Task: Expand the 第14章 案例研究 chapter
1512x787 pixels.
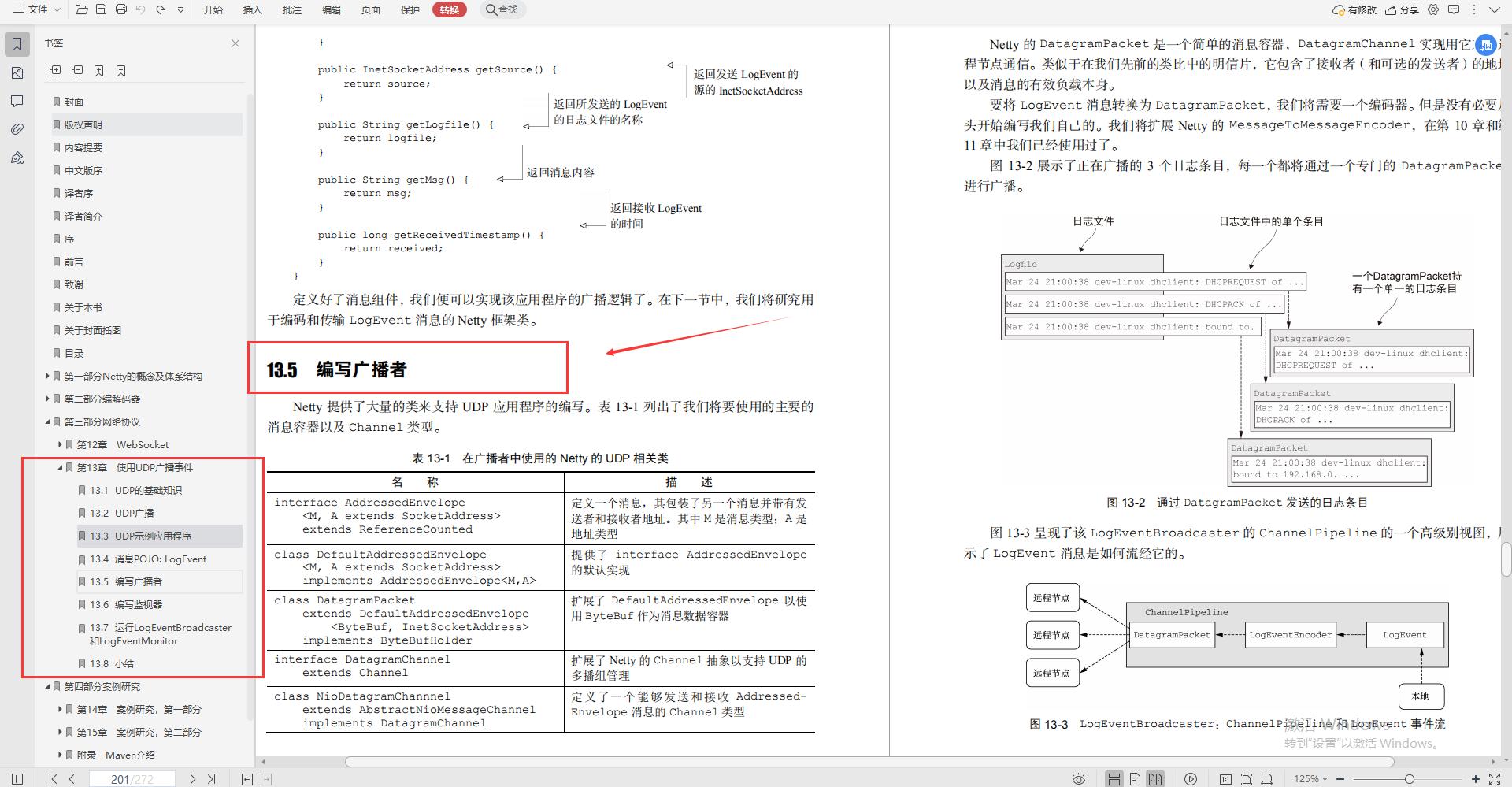Action: (x=61, y=709)
